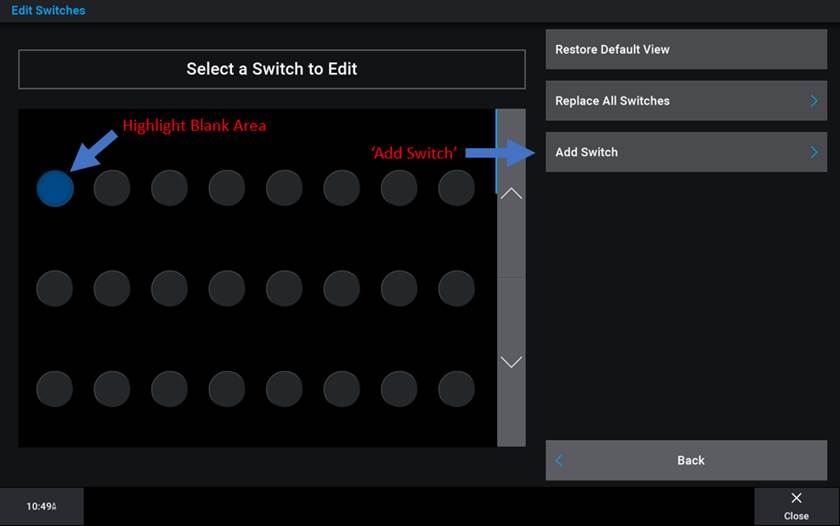This screenshot has width=840, height=526.
Task: Select last slot in middle row
Action: click(x=456, y=288)
